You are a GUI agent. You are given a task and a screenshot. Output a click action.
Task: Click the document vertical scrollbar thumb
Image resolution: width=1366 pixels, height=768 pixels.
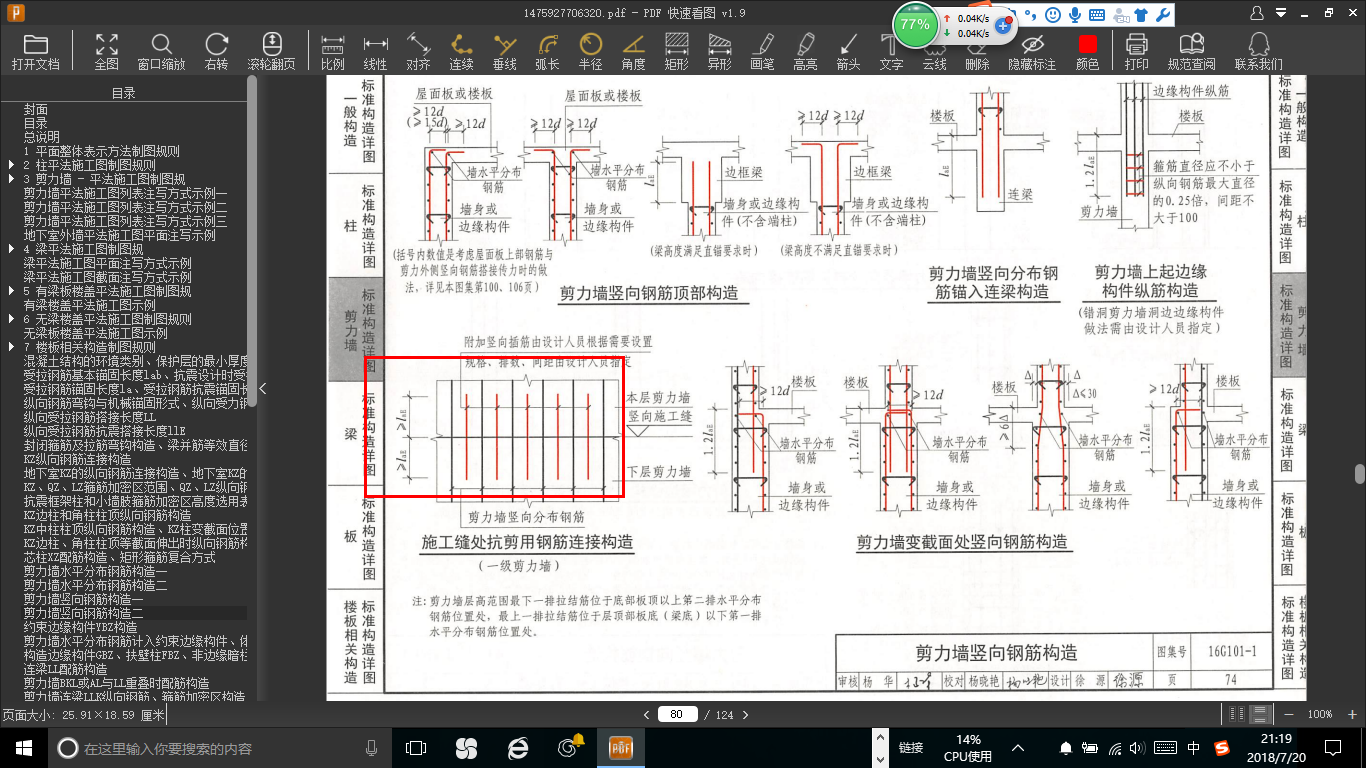[x=1360, y=474]
